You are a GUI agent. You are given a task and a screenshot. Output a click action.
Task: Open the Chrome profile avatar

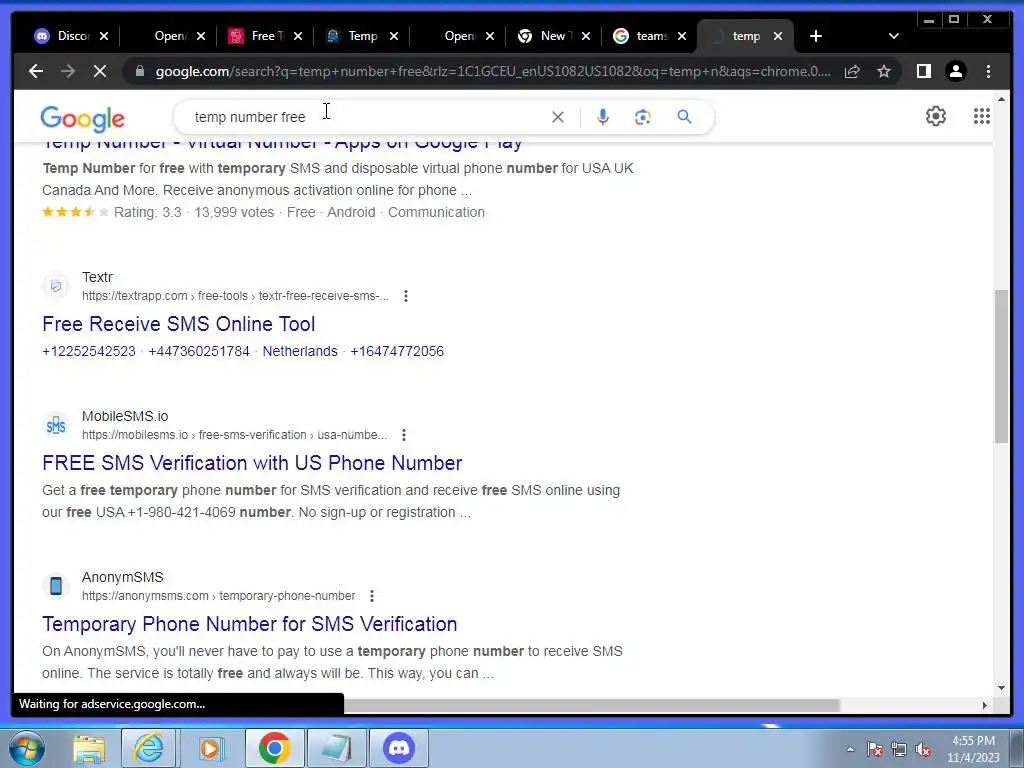pyautogui.click(x=955, y=71)
